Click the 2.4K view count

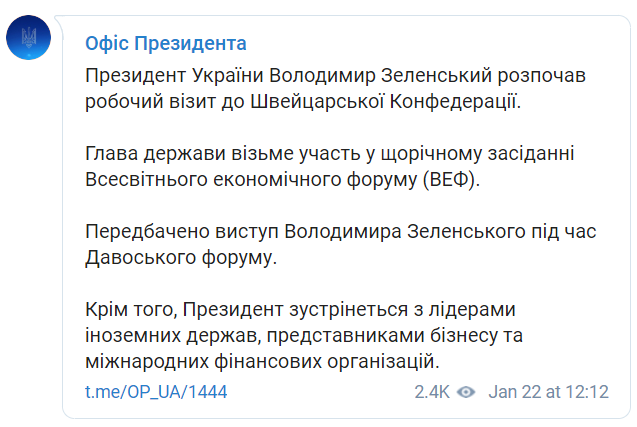tap(432, 392)
